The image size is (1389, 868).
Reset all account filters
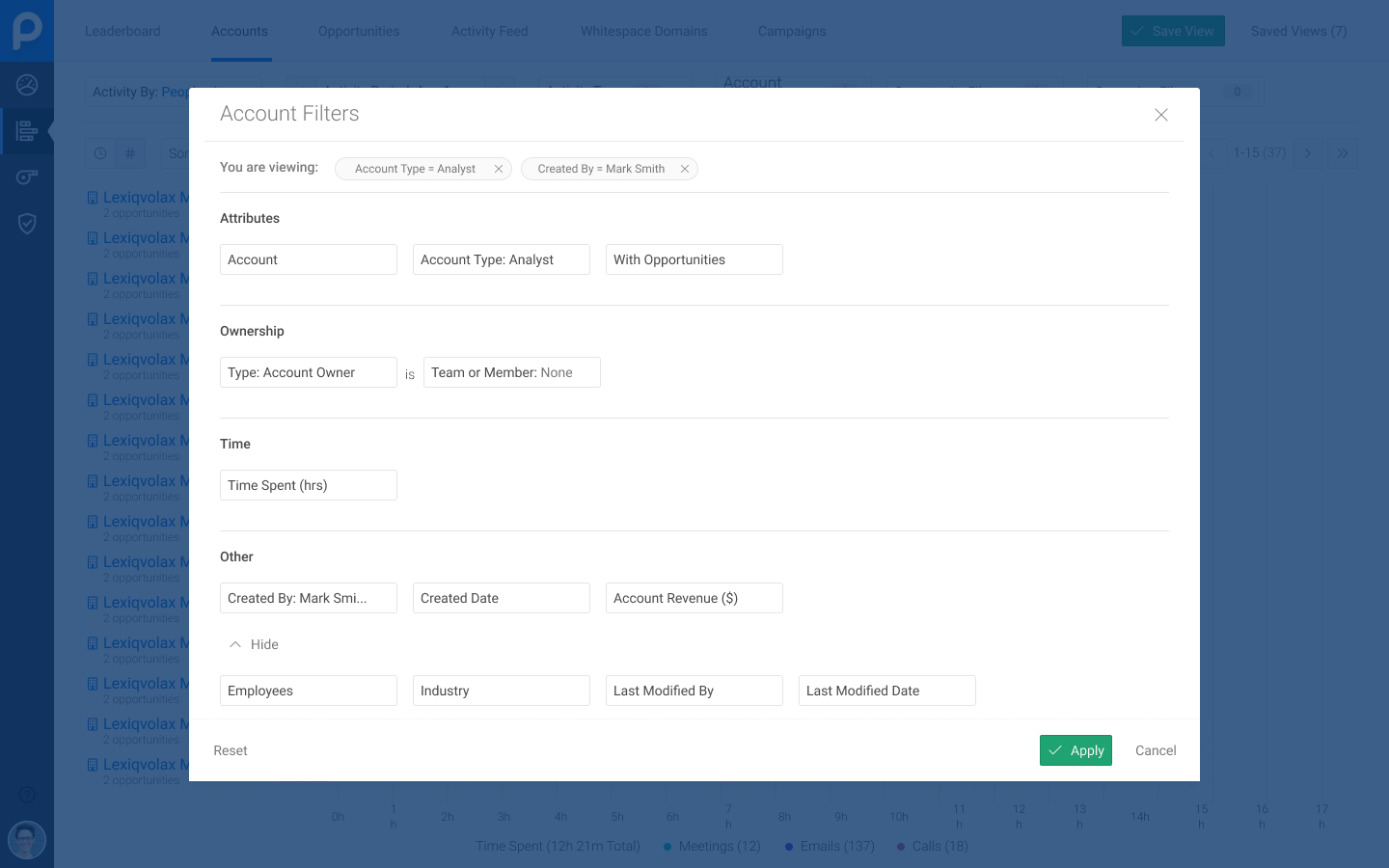click(231, 750)
